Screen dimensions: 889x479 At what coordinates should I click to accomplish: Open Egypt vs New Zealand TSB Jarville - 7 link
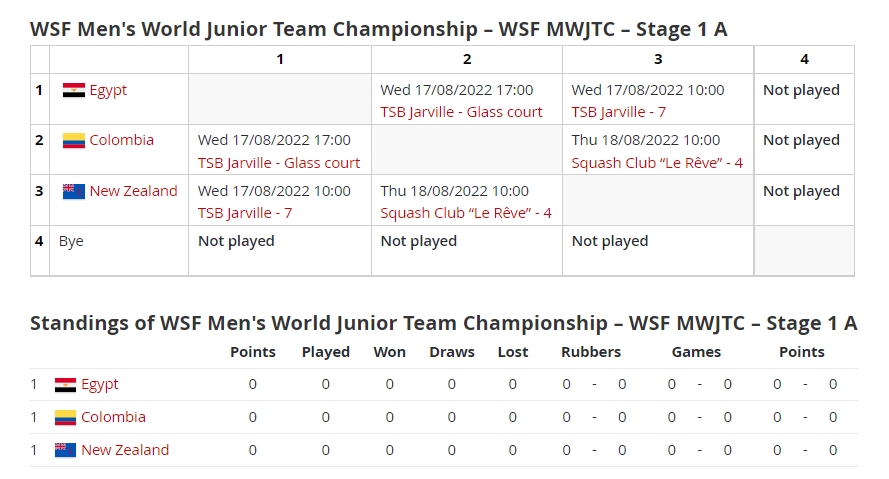[x=618, y=112]
